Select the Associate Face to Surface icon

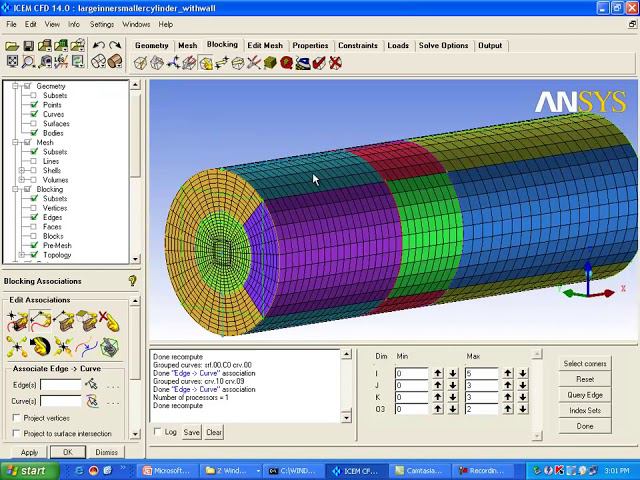[86, 321]
